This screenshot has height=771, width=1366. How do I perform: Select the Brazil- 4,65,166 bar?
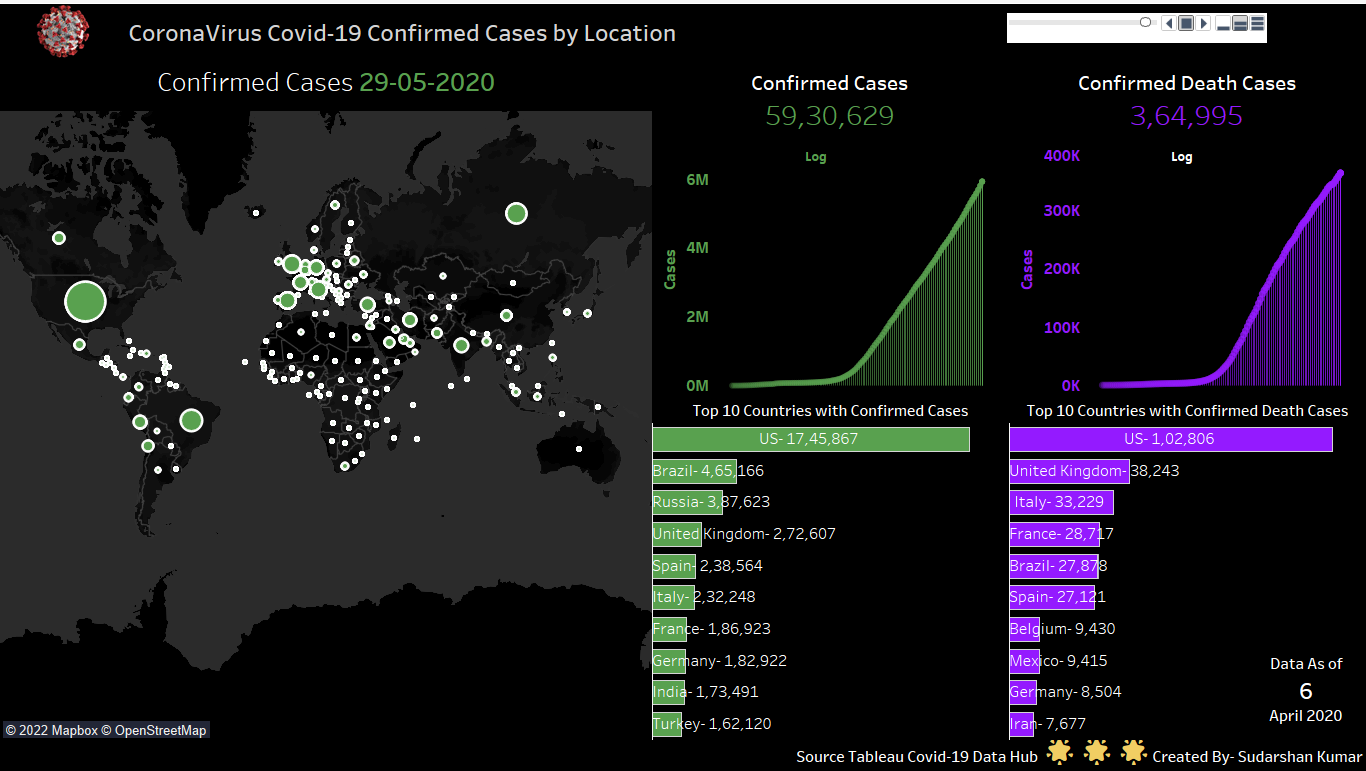pyautogui.click(x=694, y=471)
